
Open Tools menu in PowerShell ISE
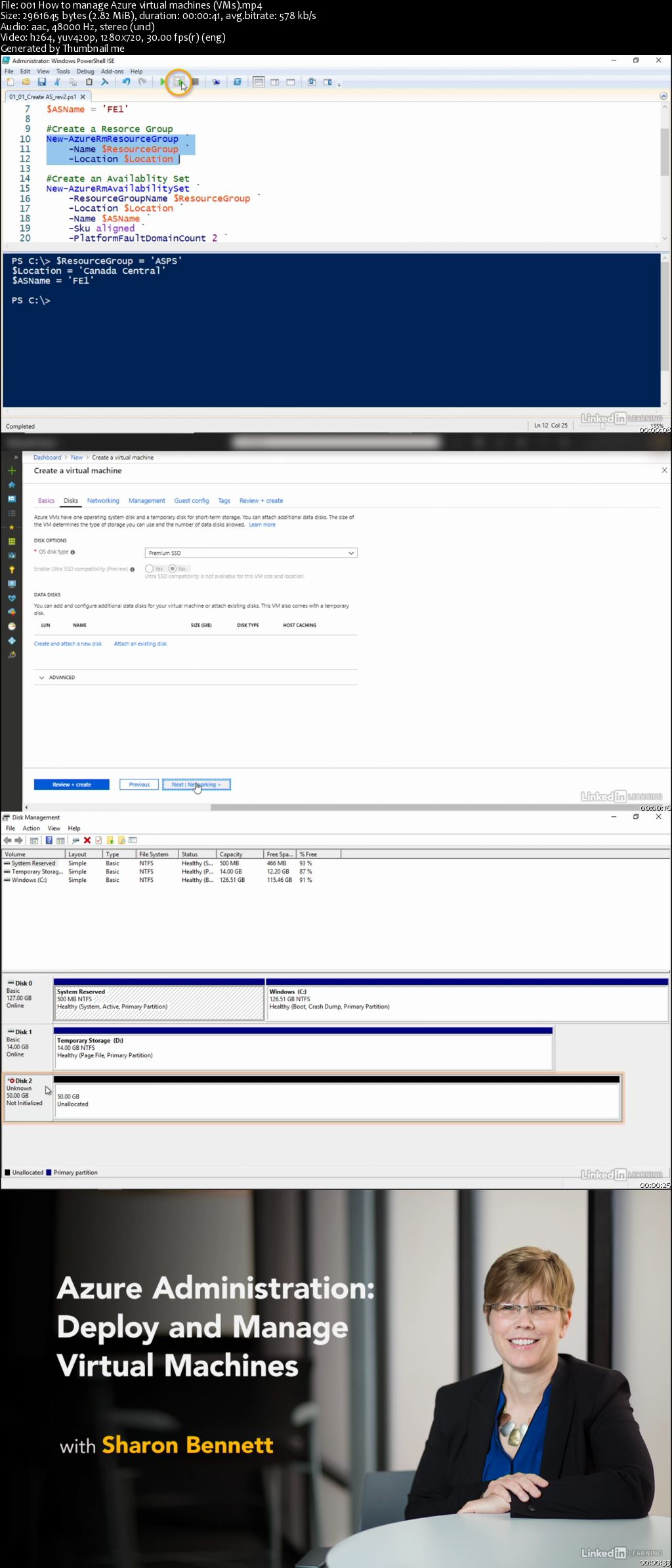(63, 72)
